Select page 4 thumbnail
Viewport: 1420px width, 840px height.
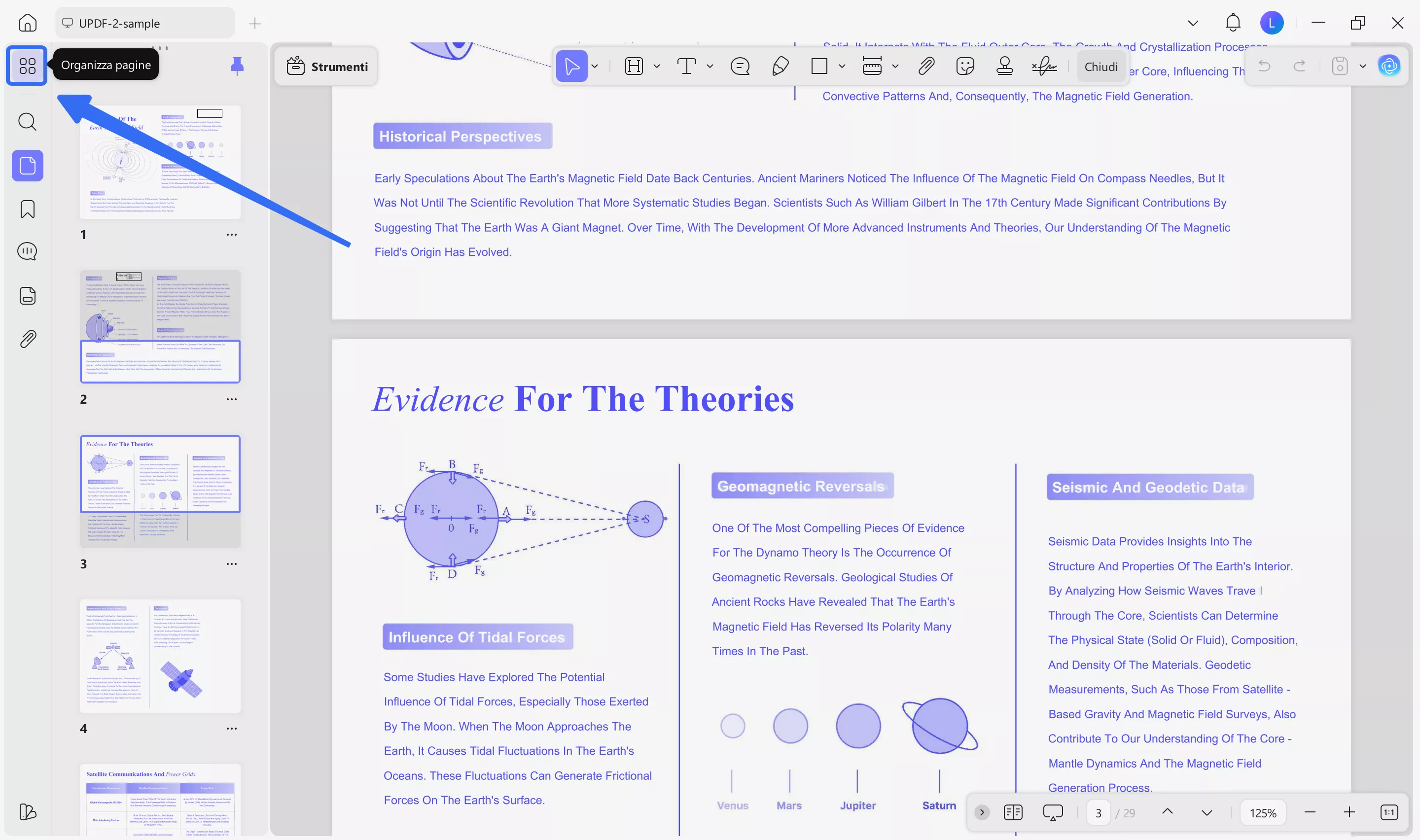(160, 656)
